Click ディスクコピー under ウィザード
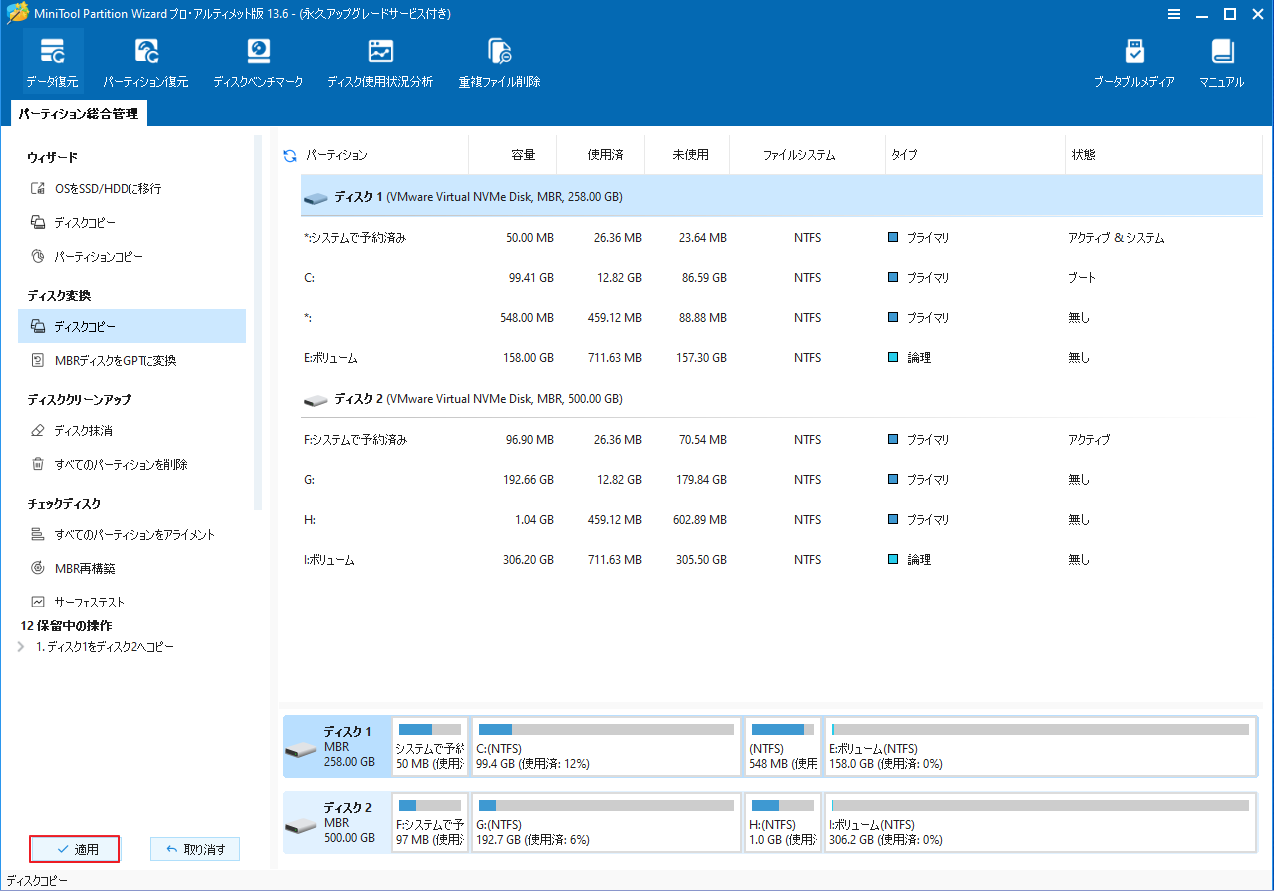This screenshot has height=893, width=1274. [x=73, y=222]
